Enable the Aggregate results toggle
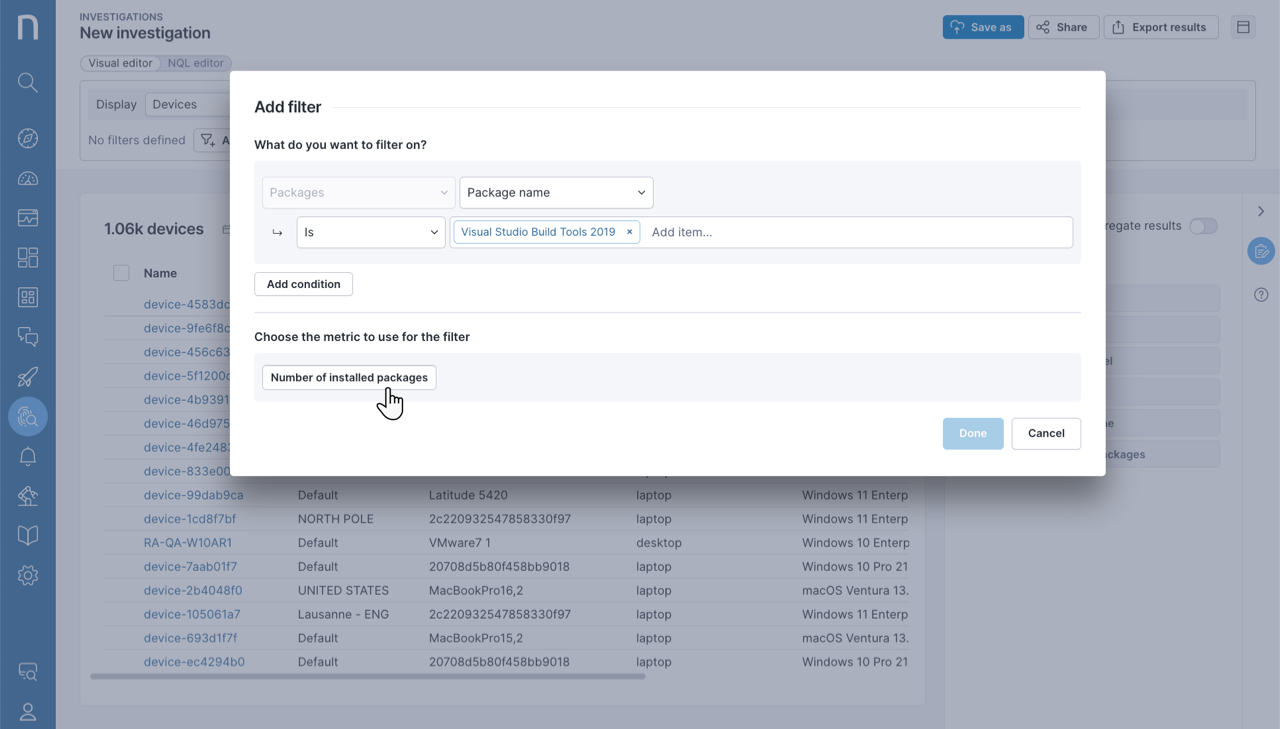The height and width of the screenshot is (729, 1280). (x=1203, y=226)
